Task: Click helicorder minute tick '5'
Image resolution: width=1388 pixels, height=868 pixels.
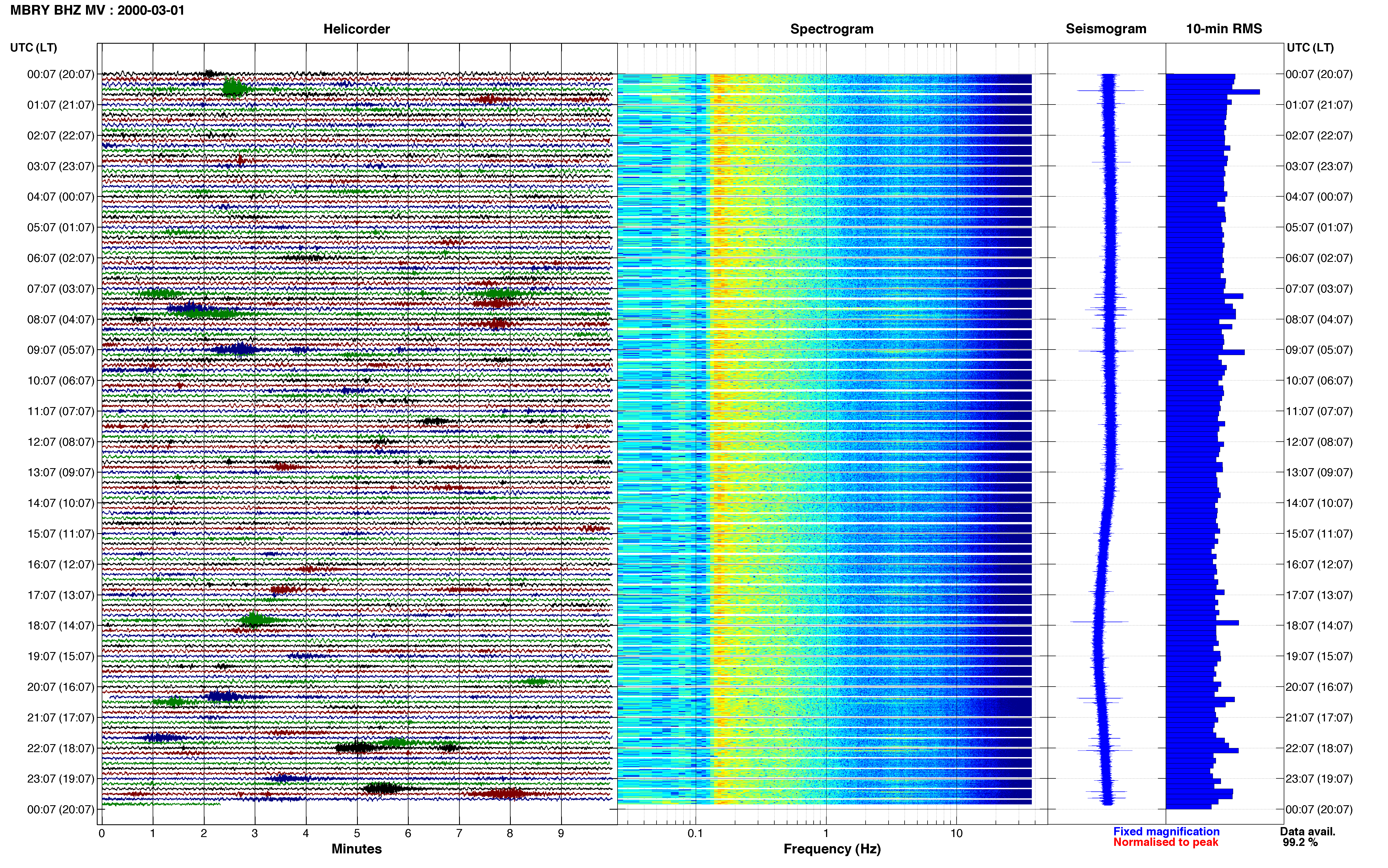Action: pyautogui.click(x=357, y=833)
